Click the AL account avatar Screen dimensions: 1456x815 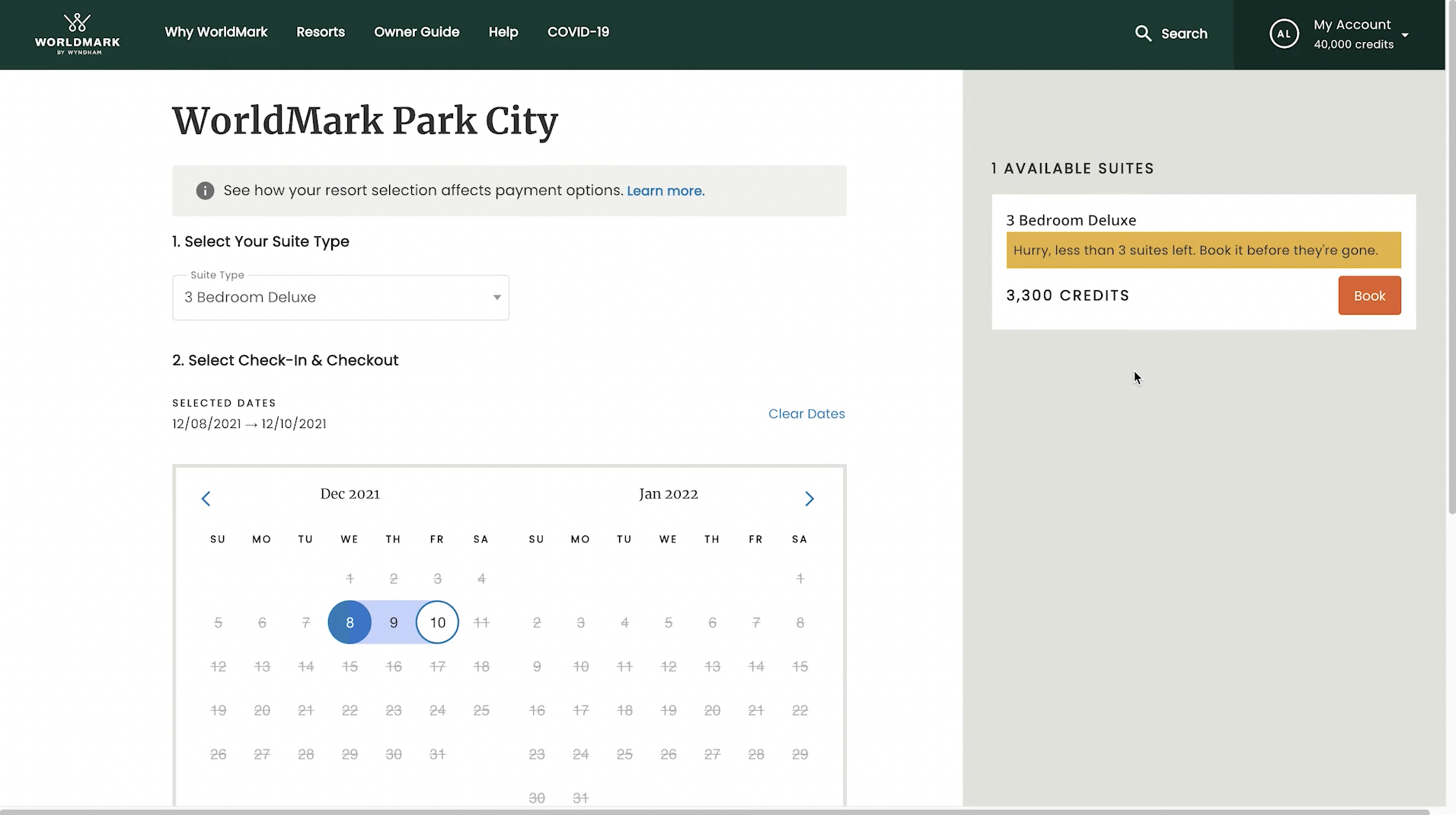pyautogui.click(x=1284, y=34)
